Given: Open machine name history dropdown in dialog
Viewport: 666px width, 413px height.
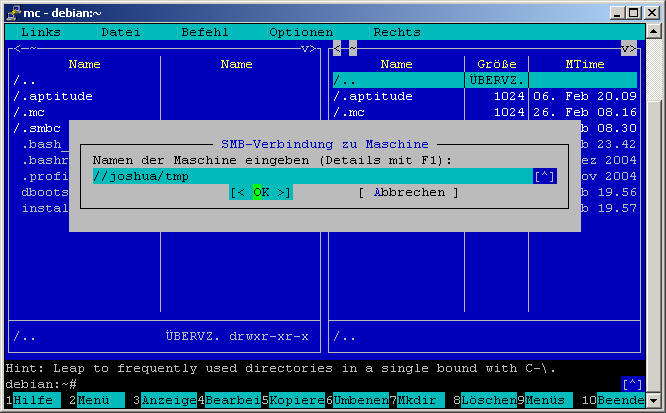Looking at the screenshot, I should point(545,176).
